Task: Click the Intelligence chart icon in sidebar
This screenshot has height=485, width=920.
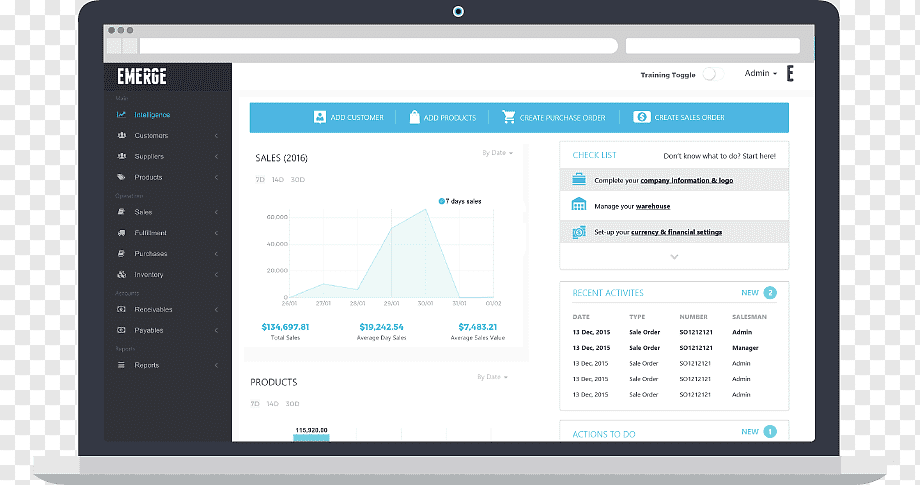Action: pos(121,114)
